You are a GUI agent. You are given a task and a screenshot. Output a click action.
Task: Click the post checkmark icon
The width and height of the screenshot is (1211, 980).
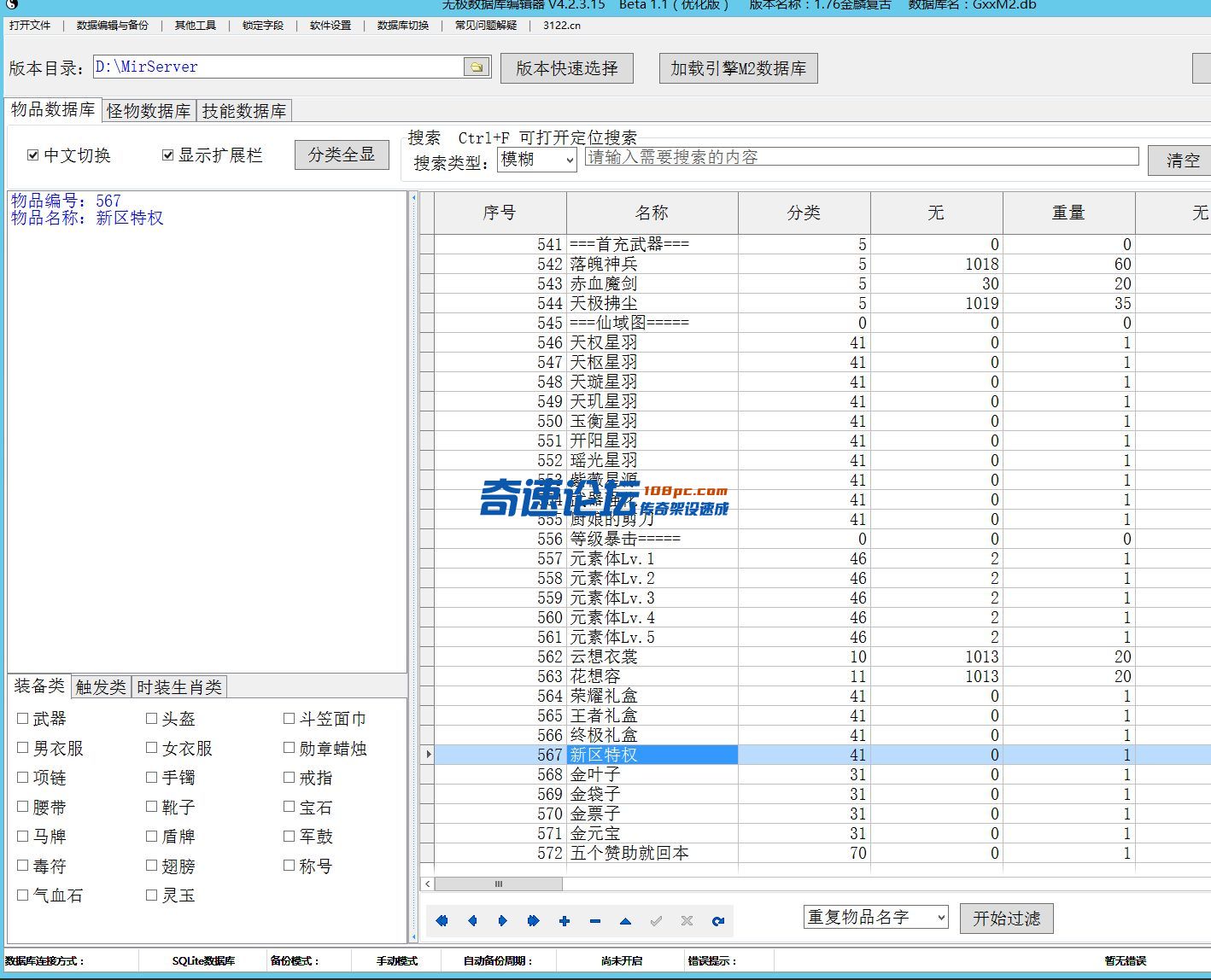(x=656, y=921)
